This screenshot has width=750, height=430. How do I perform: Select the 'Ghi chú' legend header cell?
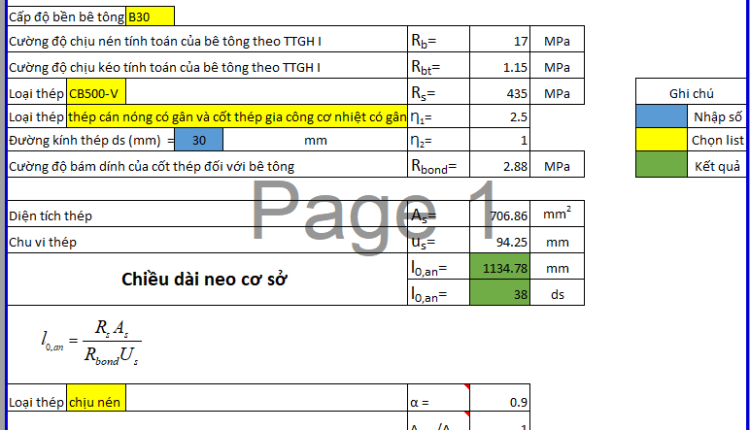click(691, 93)
